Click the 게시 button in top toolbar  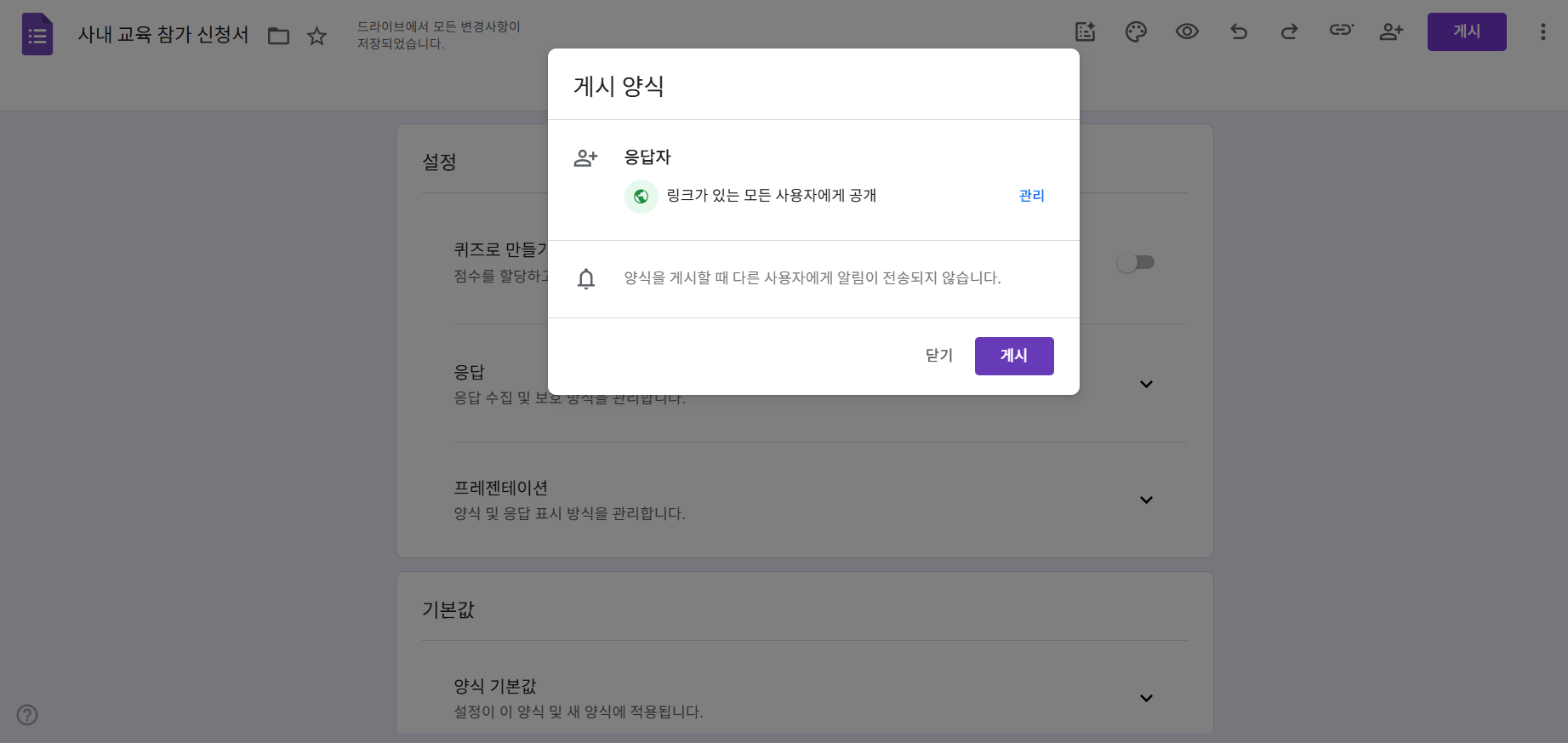coord(1466,31)
